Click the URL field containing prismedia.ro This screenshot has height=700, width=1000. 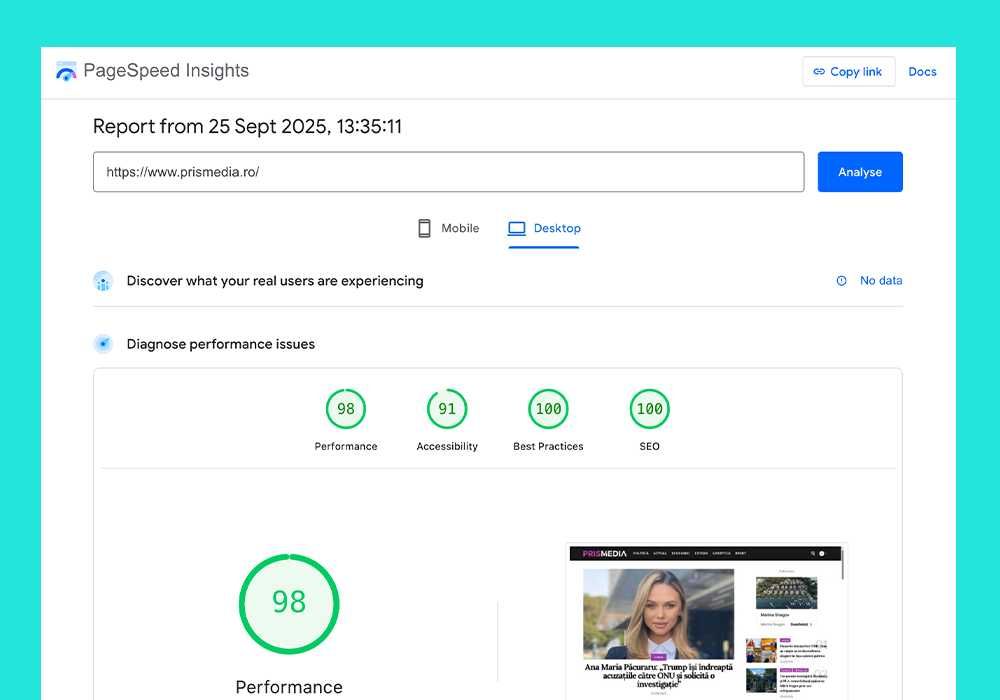point(448,171)
